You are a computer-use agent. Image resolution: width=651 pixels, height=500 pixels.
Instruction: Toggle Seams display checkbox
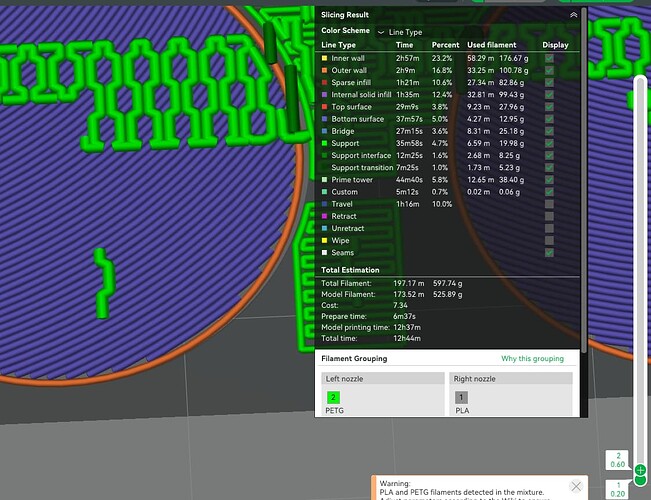(549, 252)
